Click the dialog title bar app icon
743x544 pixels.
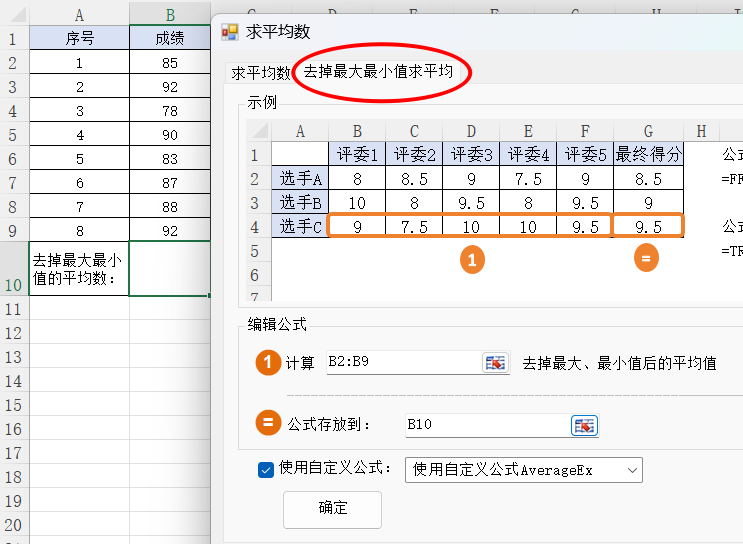[230, 32]
